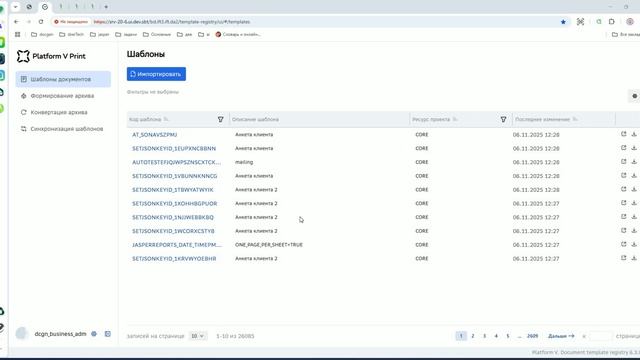Click dcgn_business_adm user avatar
Viewport: 640px width, 360px height.
click(x=22, y=333)
